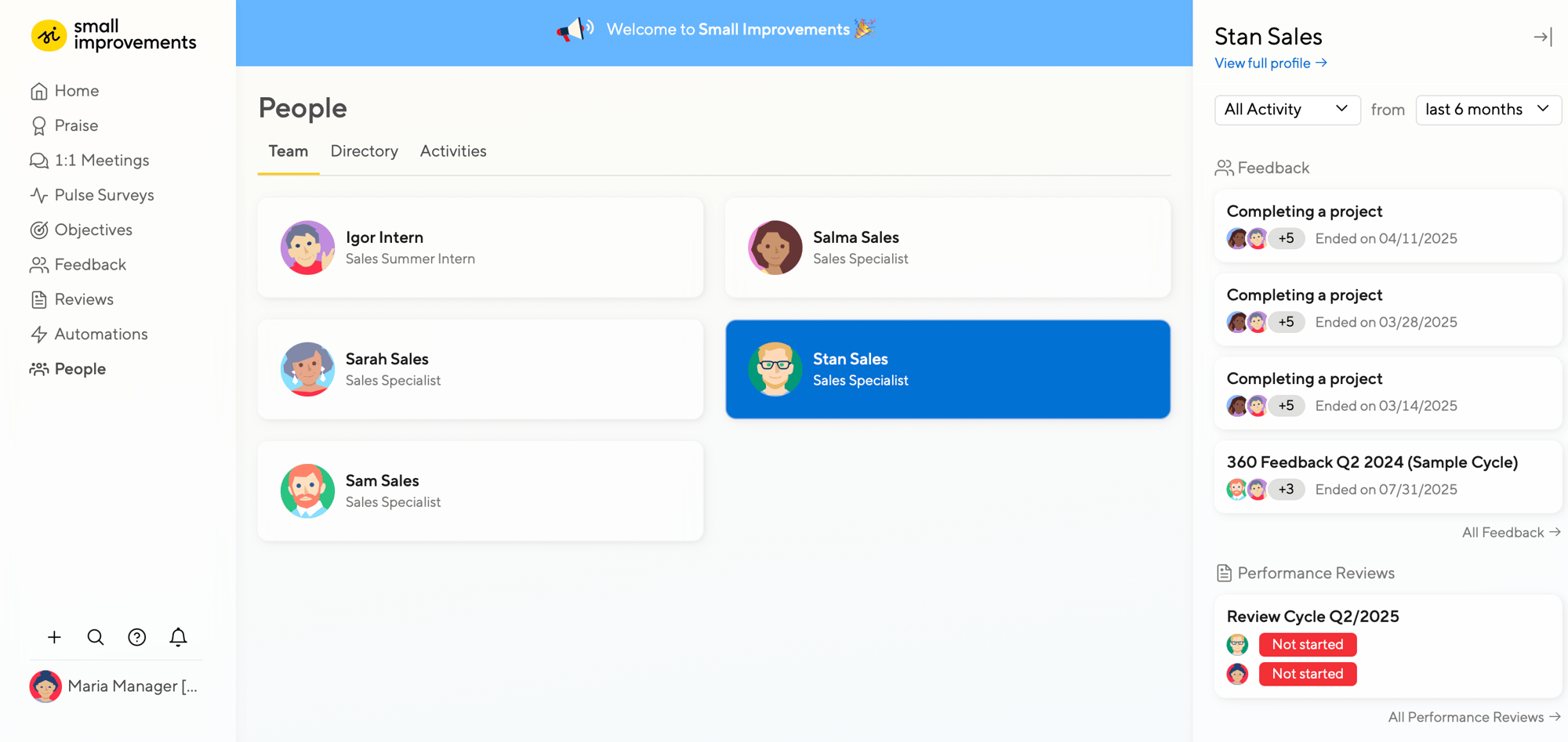Screen dimensions: 1568x742
Task: Open All Performance Reviews link
Action: [x=1473, y=717]
